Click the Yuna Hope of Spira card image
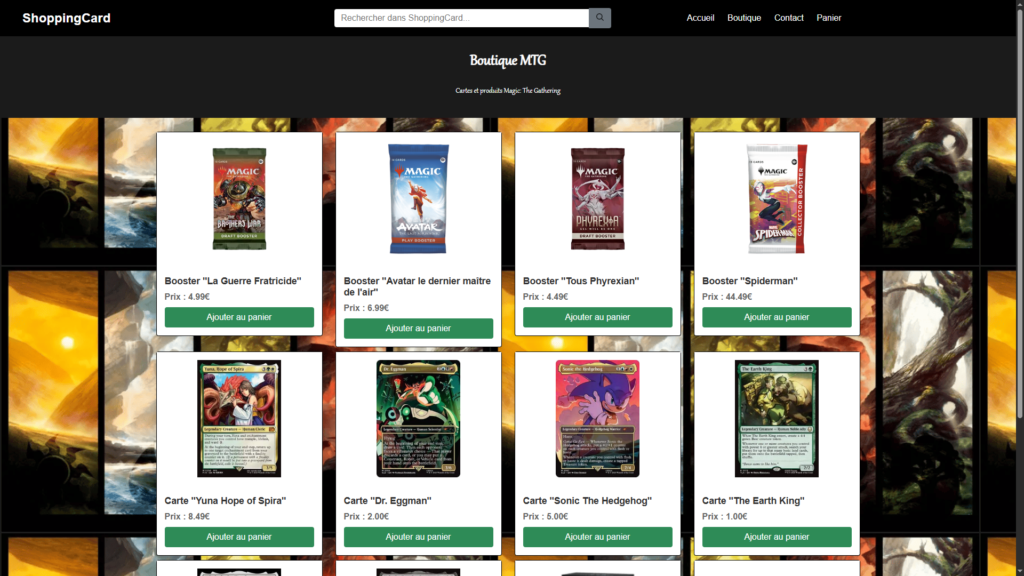 tap(239, 418)
